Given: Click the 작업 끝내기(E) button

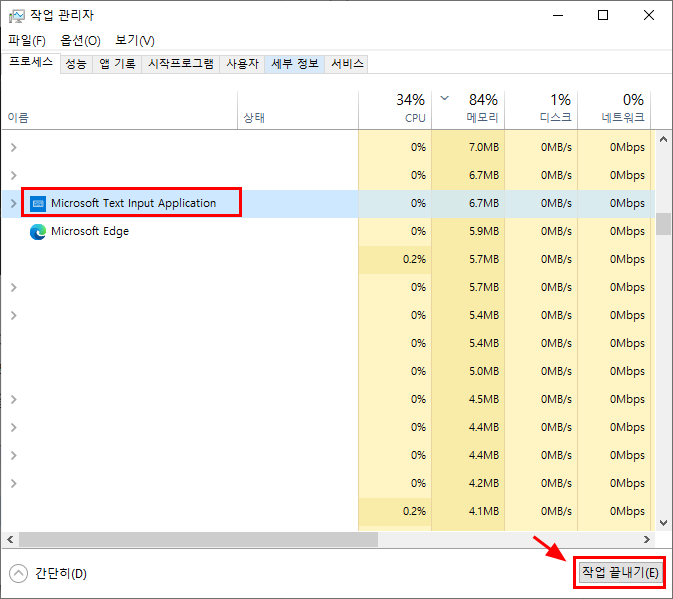Looking at the screenshot, I should pos(620,572).
